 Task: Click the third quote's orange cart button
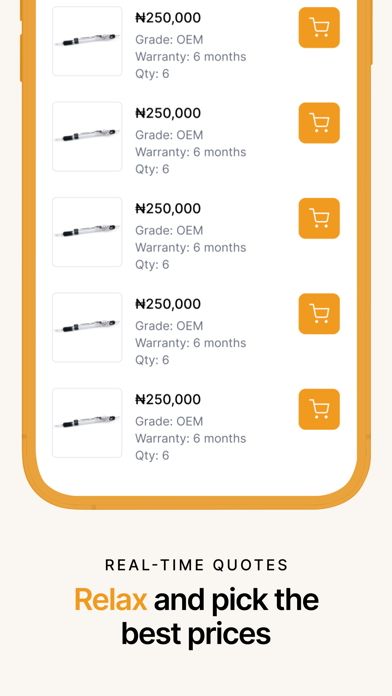tap(319, 218)
